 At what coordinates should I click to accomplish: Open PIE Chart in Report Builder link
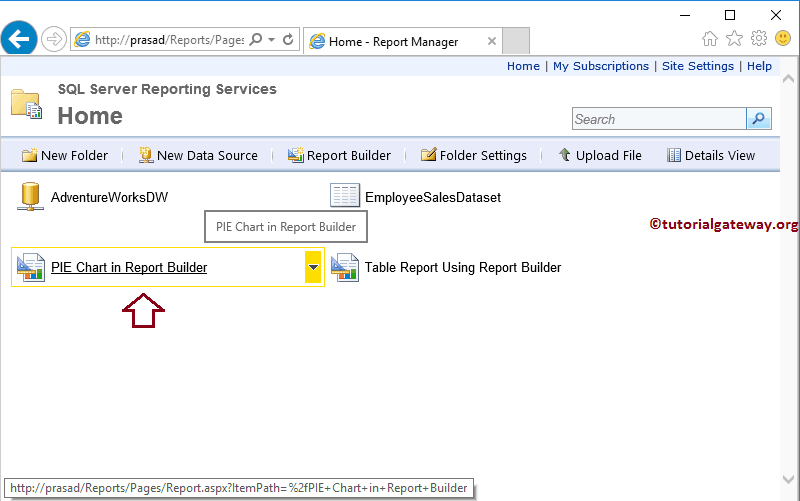129,267
